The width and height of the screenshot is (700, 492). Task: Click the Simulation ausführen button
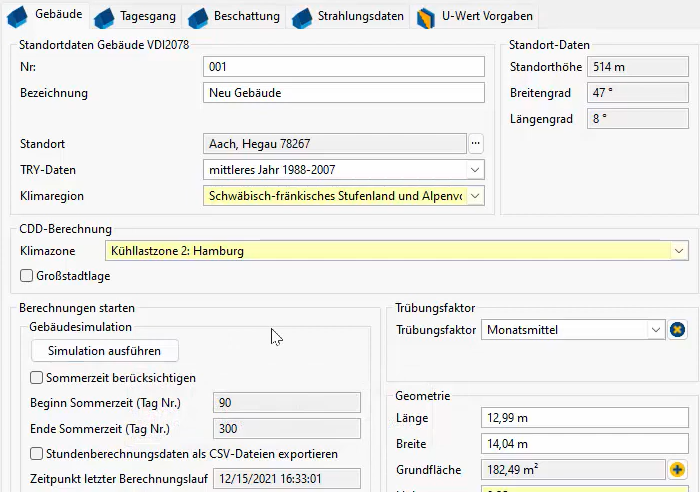pos(104,351)
